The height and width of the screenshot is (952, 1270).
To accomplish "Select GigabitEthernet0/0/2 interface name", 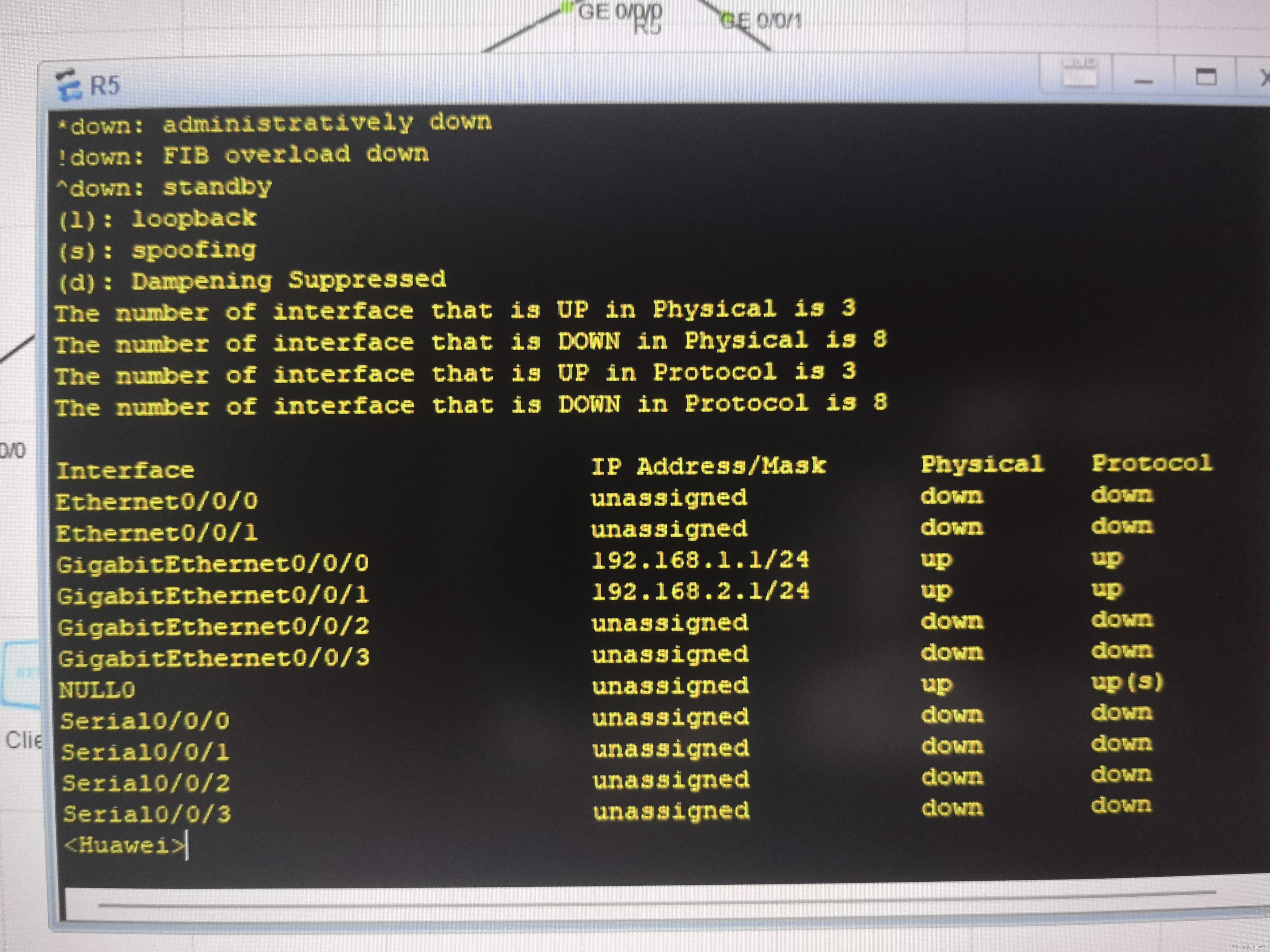I will [214, 626].
